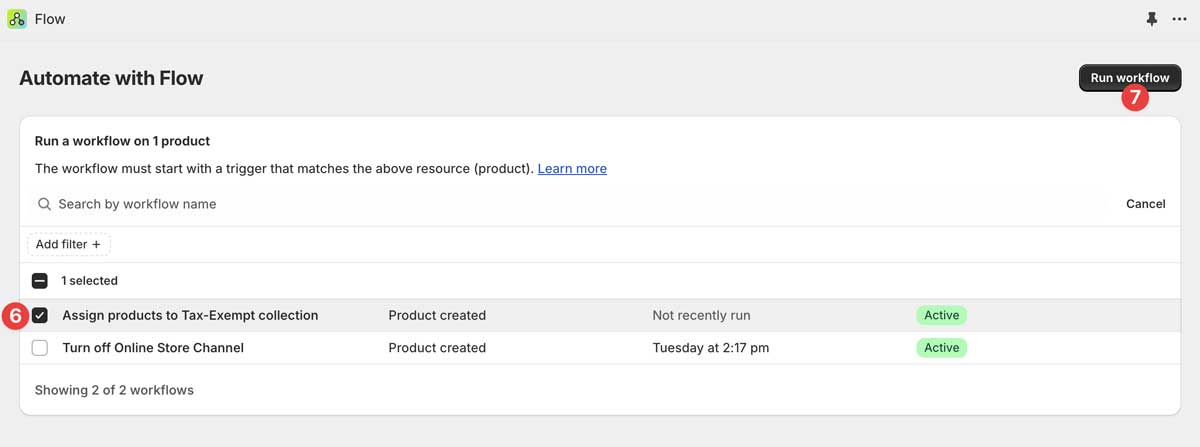
Task: Select 'Assign products to Tax-Exempt collection' workflow name
Action: [x=190, y=315]
